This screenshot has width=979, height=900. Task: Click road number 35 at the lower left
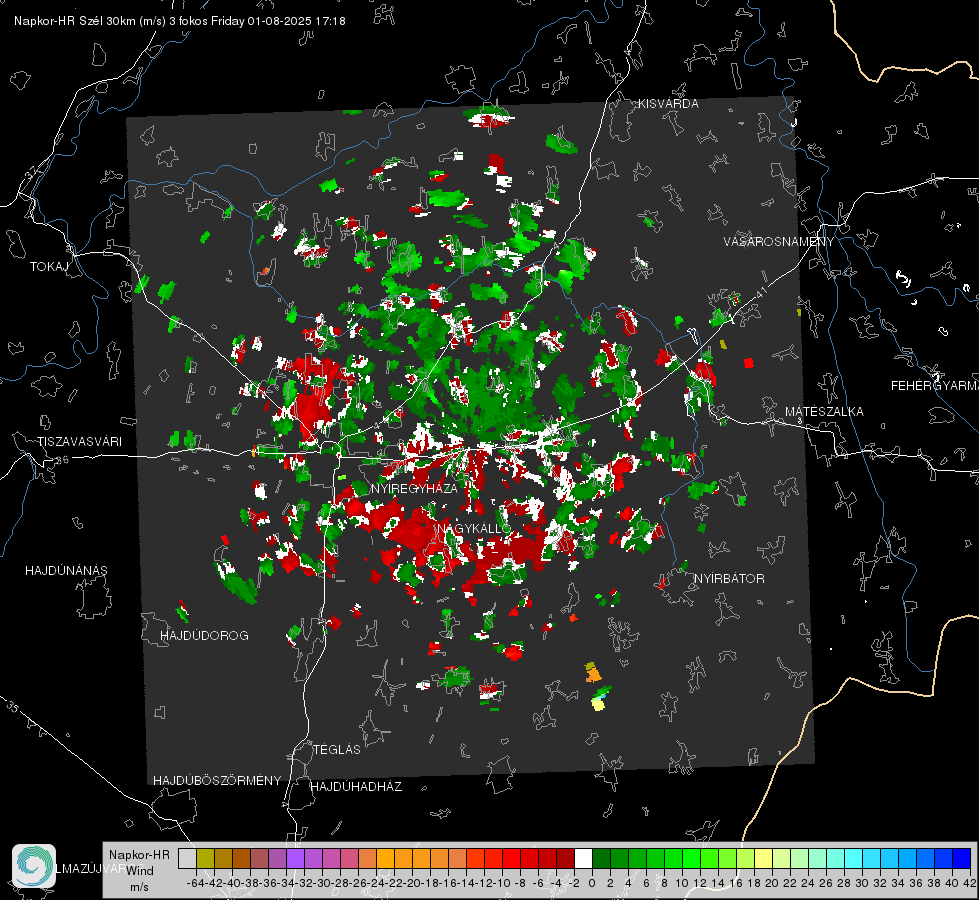coord(12,708)
